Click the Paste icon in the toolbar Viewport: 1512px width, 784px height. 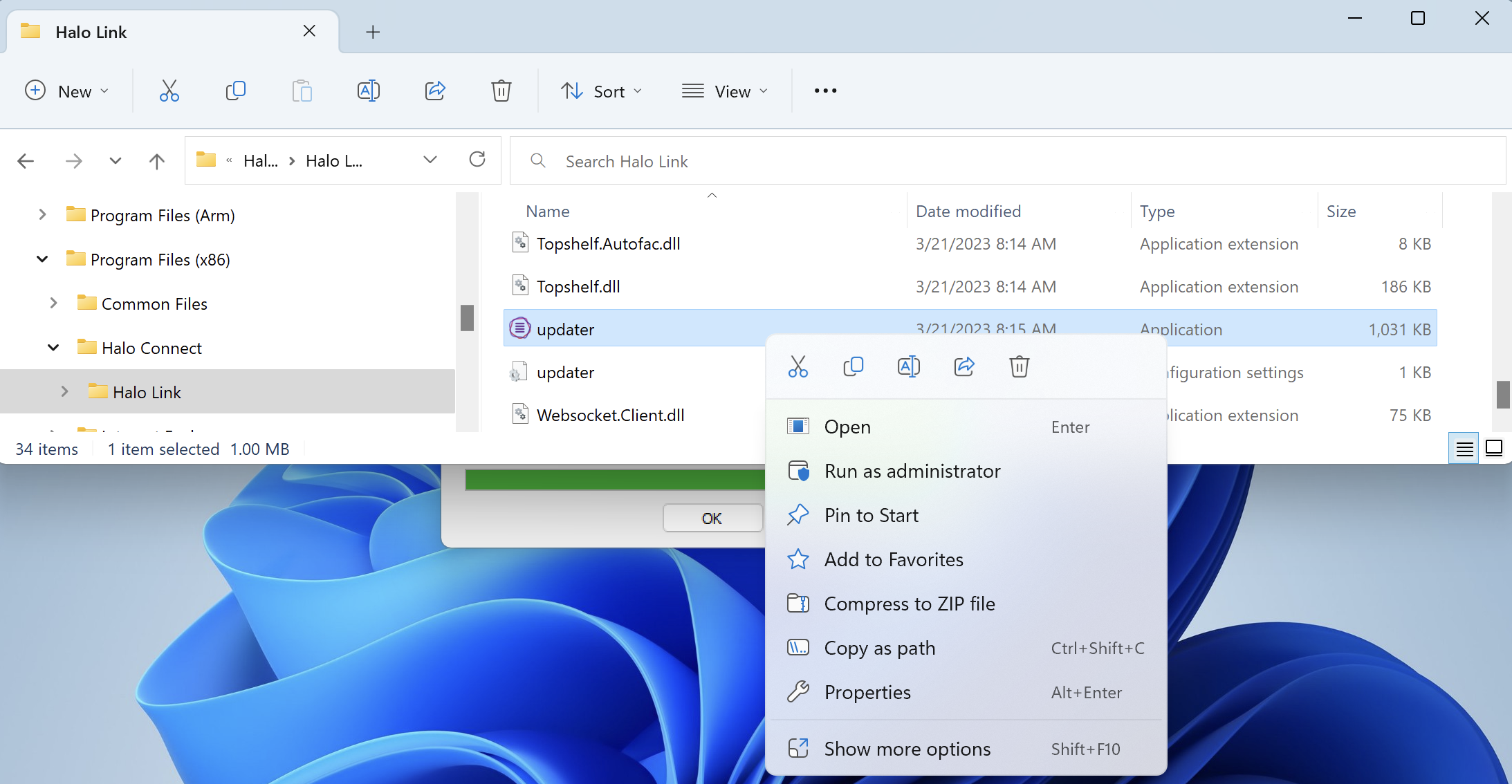coord(302,91)
